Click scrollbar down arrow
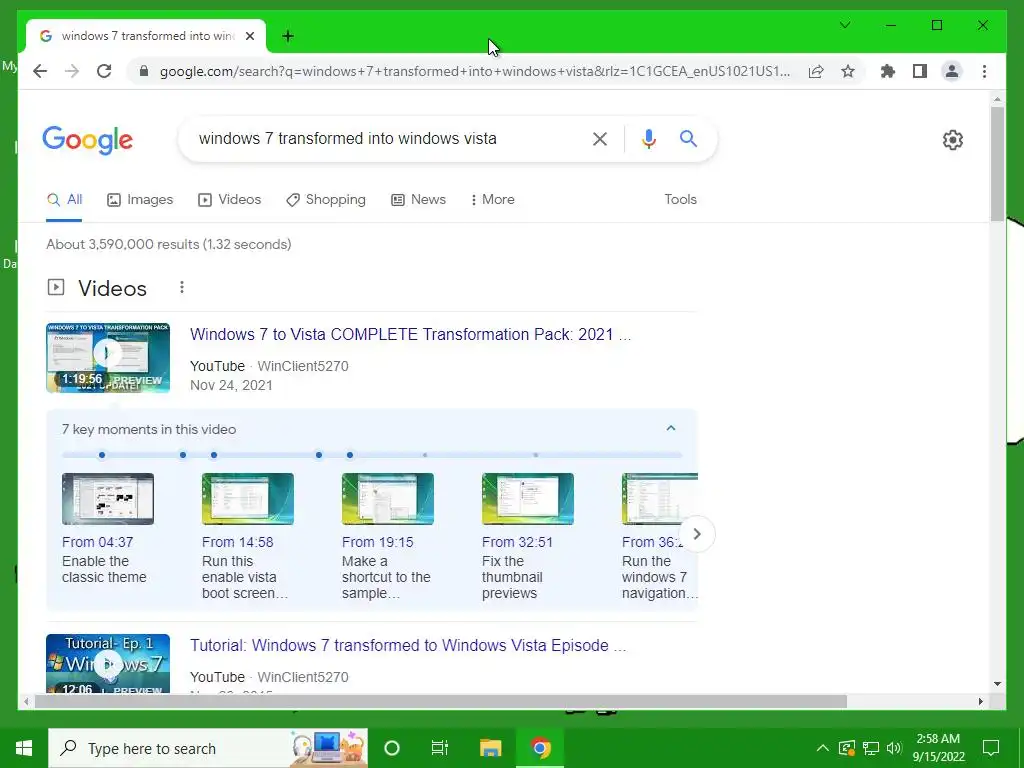This screenshot has height=768, width=1024. coord(997,684)
